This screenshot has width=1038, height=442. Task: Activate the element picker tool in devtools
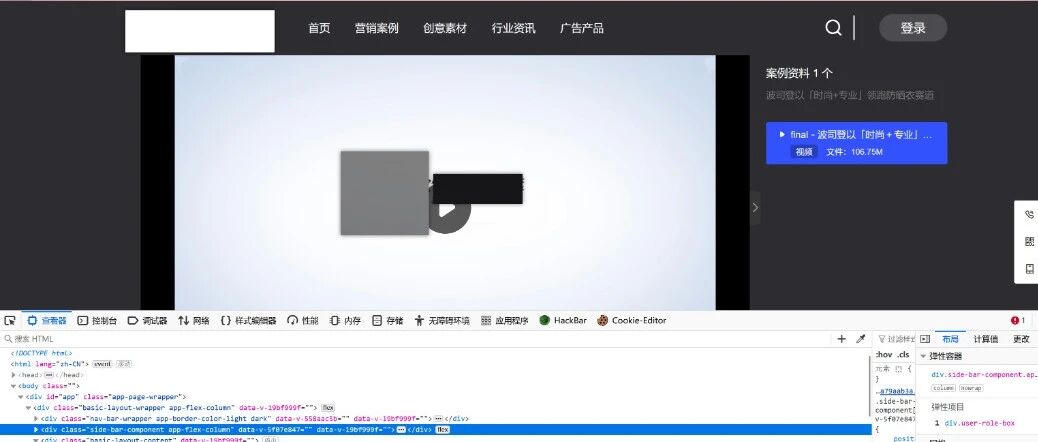pyautogui.click(x=10, y=320)
